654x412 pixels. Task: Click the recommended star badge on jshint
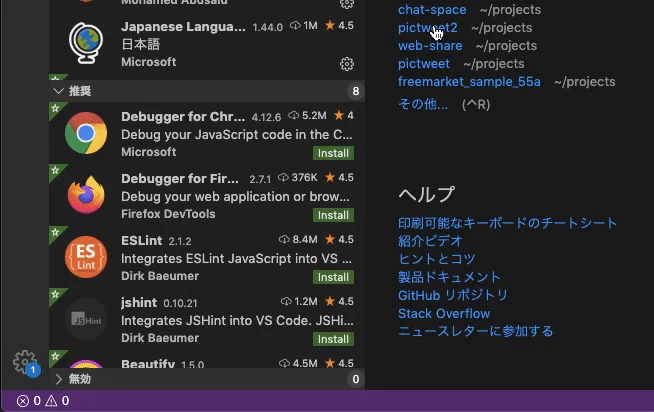[55, 295]
